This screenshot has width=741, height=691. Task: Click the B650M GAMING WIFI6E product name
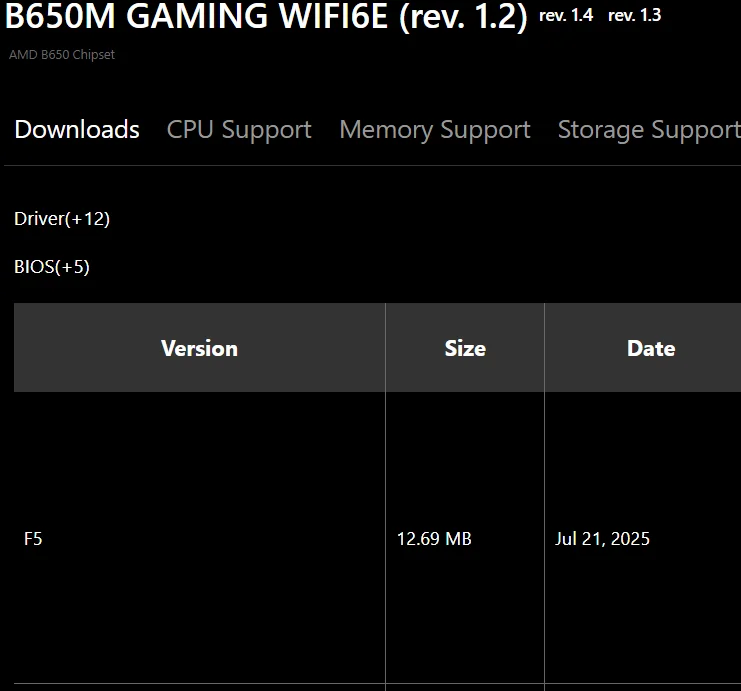tap(197, 17)
